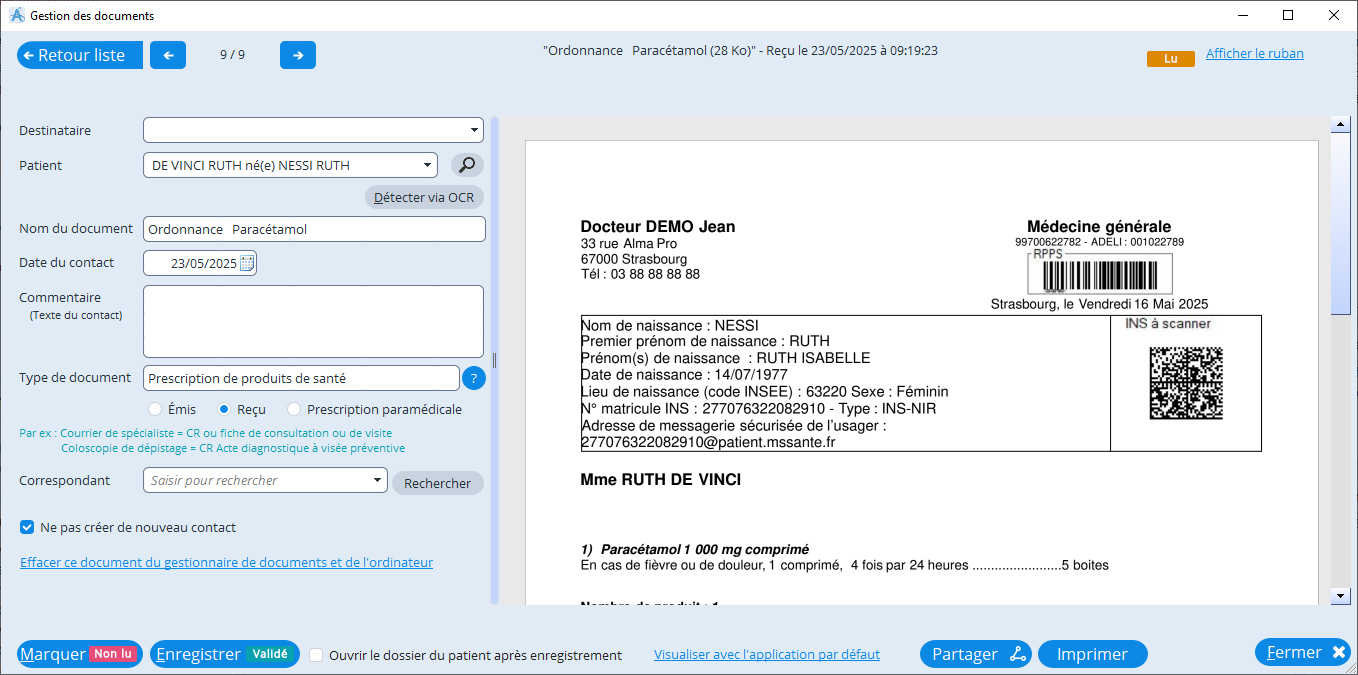Enable opening patient file after saving
The image size is (1358, 675).
point(316,655)
